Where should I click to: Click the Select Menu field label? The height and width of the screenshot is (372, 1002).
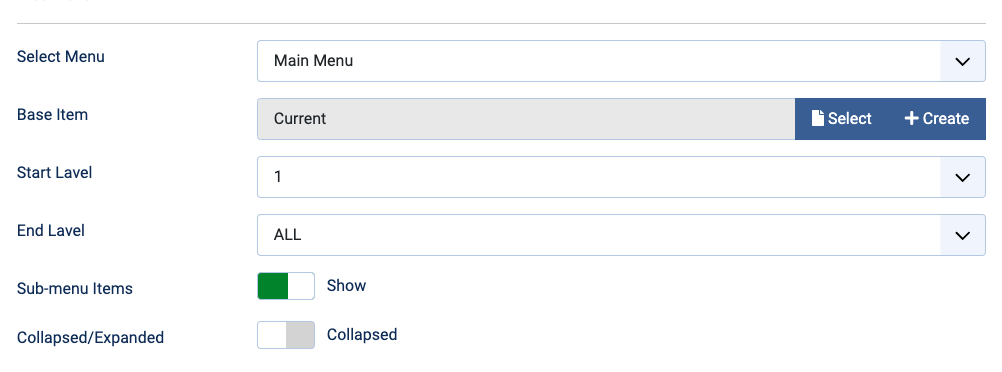61,56
